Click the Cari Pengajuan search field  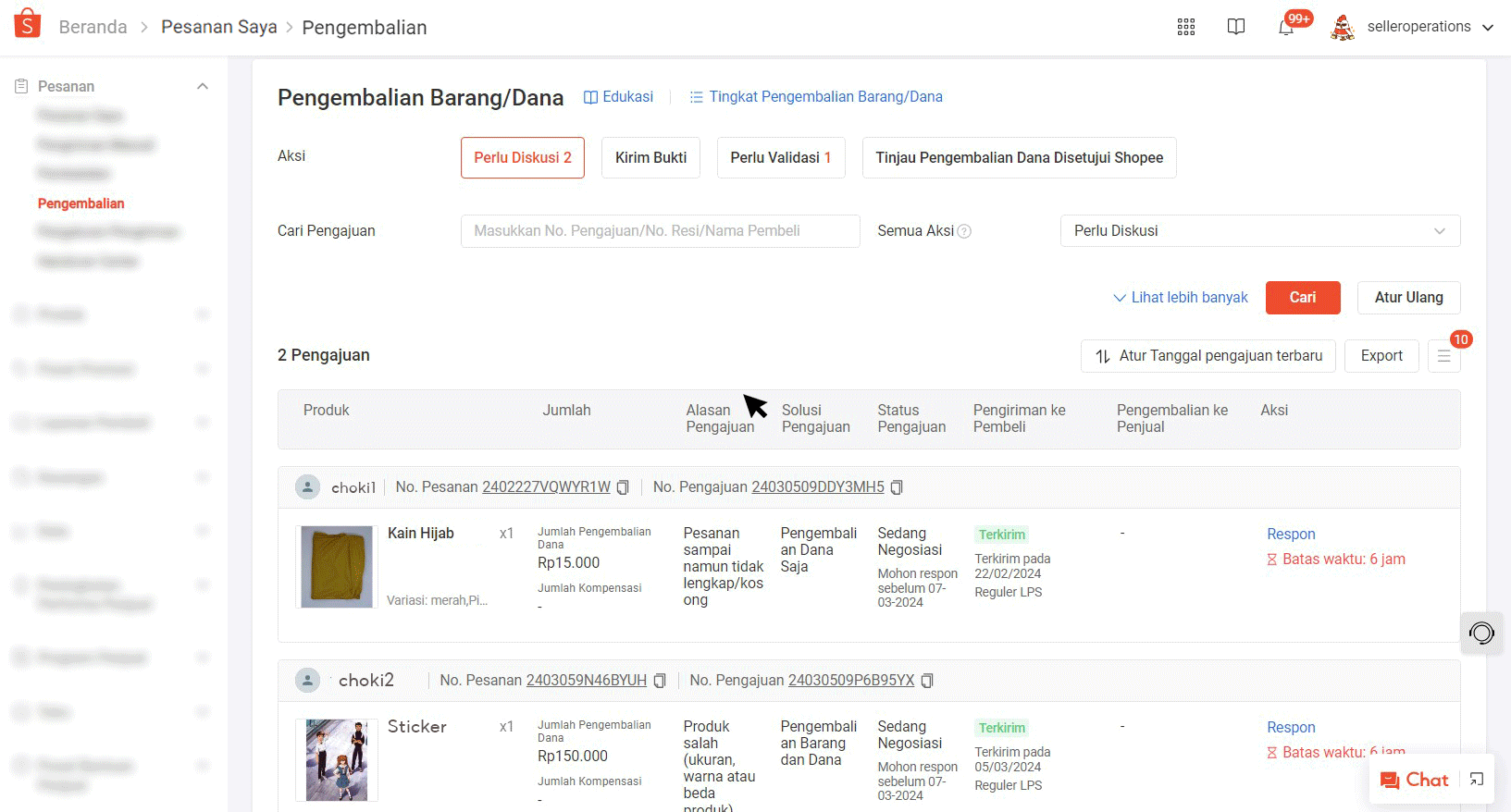click(x=660, y=231)
